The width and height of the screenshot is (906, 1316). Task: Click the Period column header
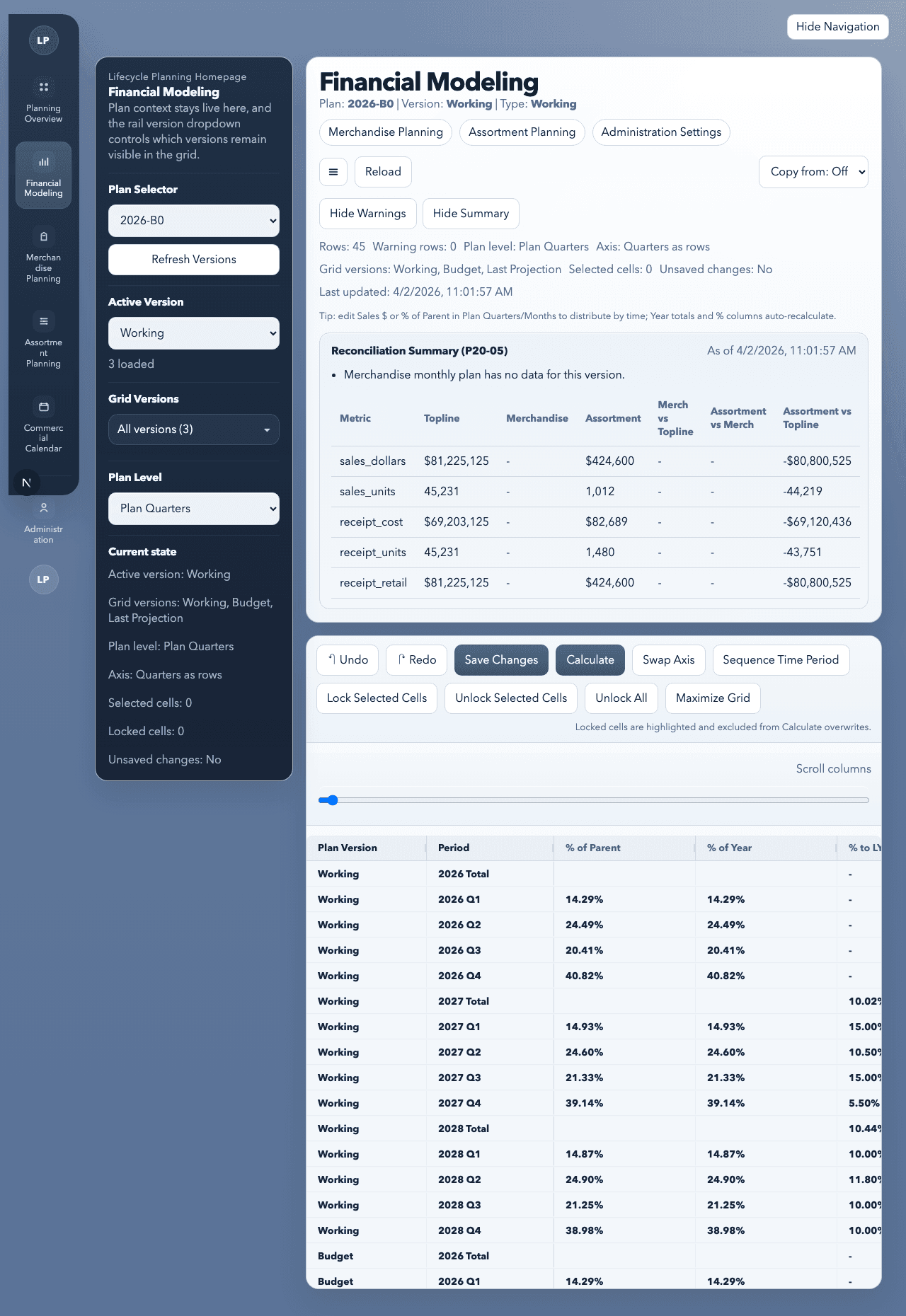coord(489,848)
